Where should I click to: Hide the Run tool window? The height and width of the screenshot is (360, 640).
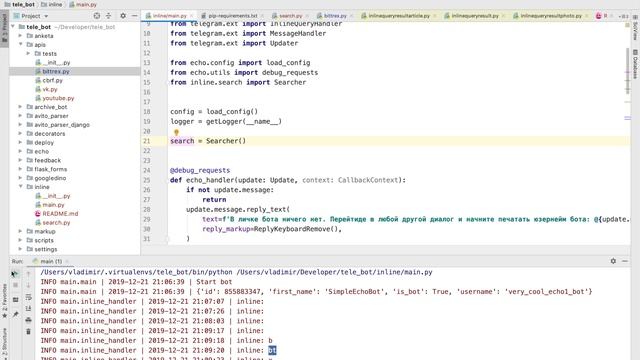(625, 261)
